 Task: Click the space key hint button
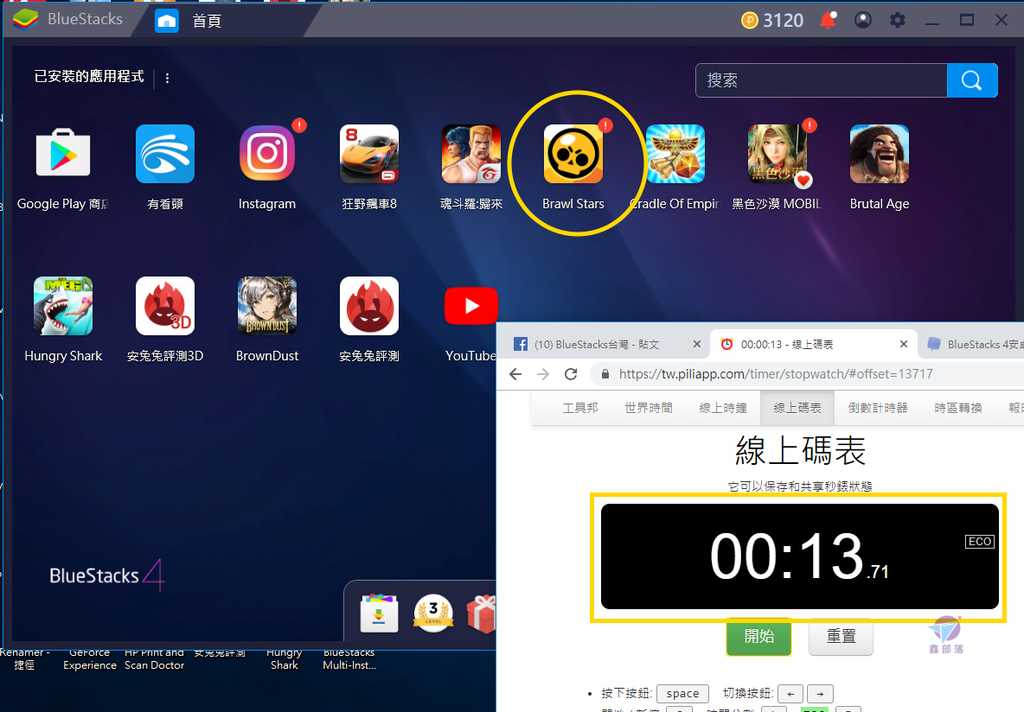click(682, 694)
